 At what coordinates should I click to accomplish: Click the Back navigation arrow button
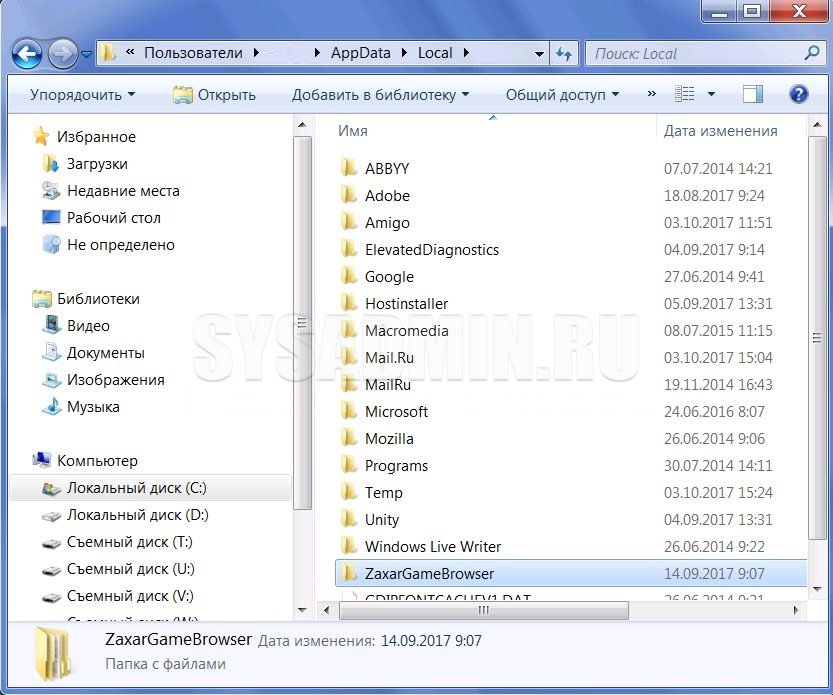(27, 53)
